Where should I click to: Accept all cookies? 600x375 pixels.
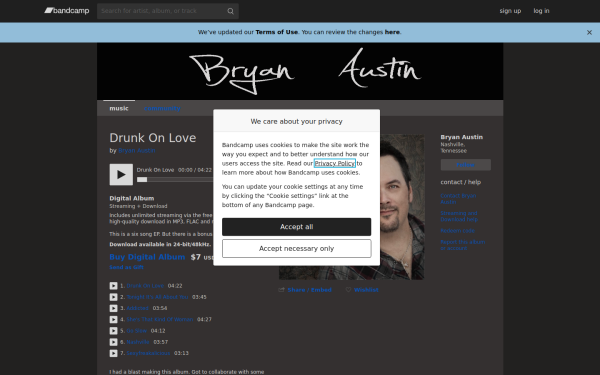297,227
